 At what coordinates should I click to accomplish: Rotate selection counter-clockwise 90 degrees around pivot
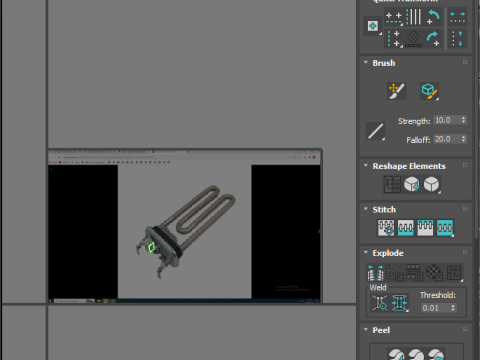pyautogui.click(x=433, y=17)
